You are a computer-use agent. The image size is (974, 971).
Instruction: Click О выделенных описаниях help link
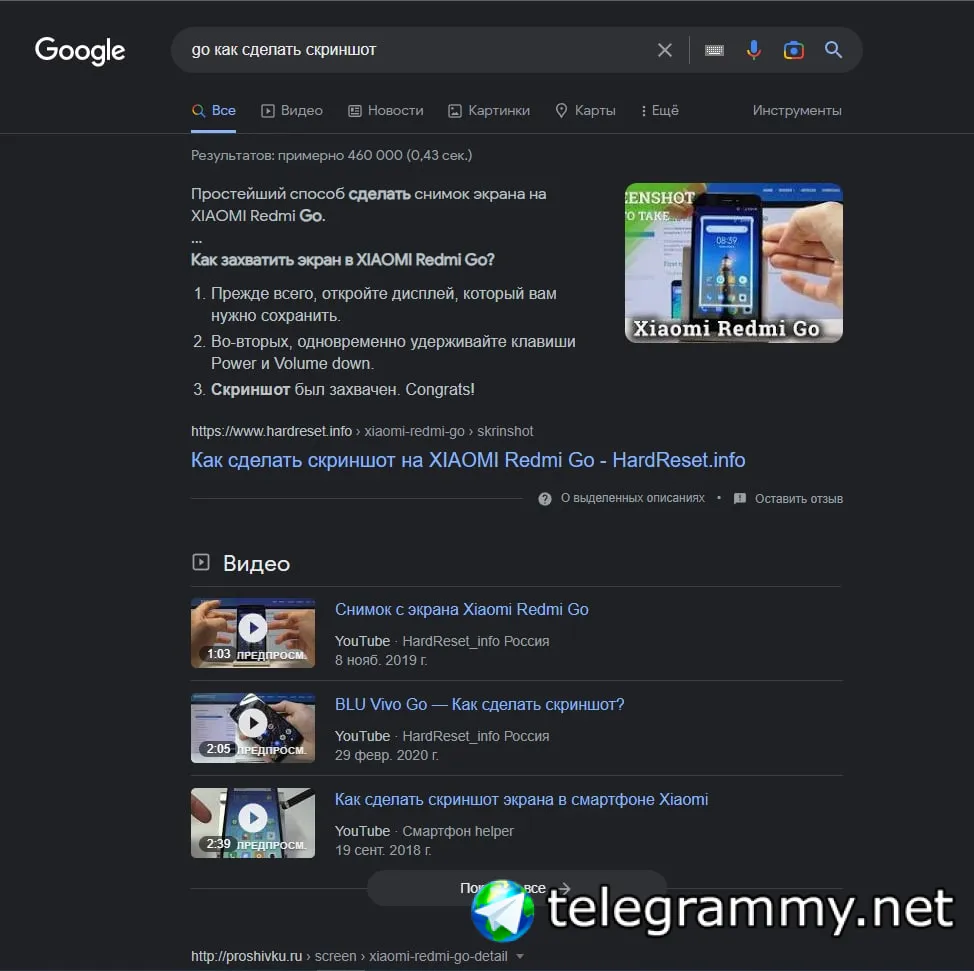pyautogui.click(x=633, y=498)
